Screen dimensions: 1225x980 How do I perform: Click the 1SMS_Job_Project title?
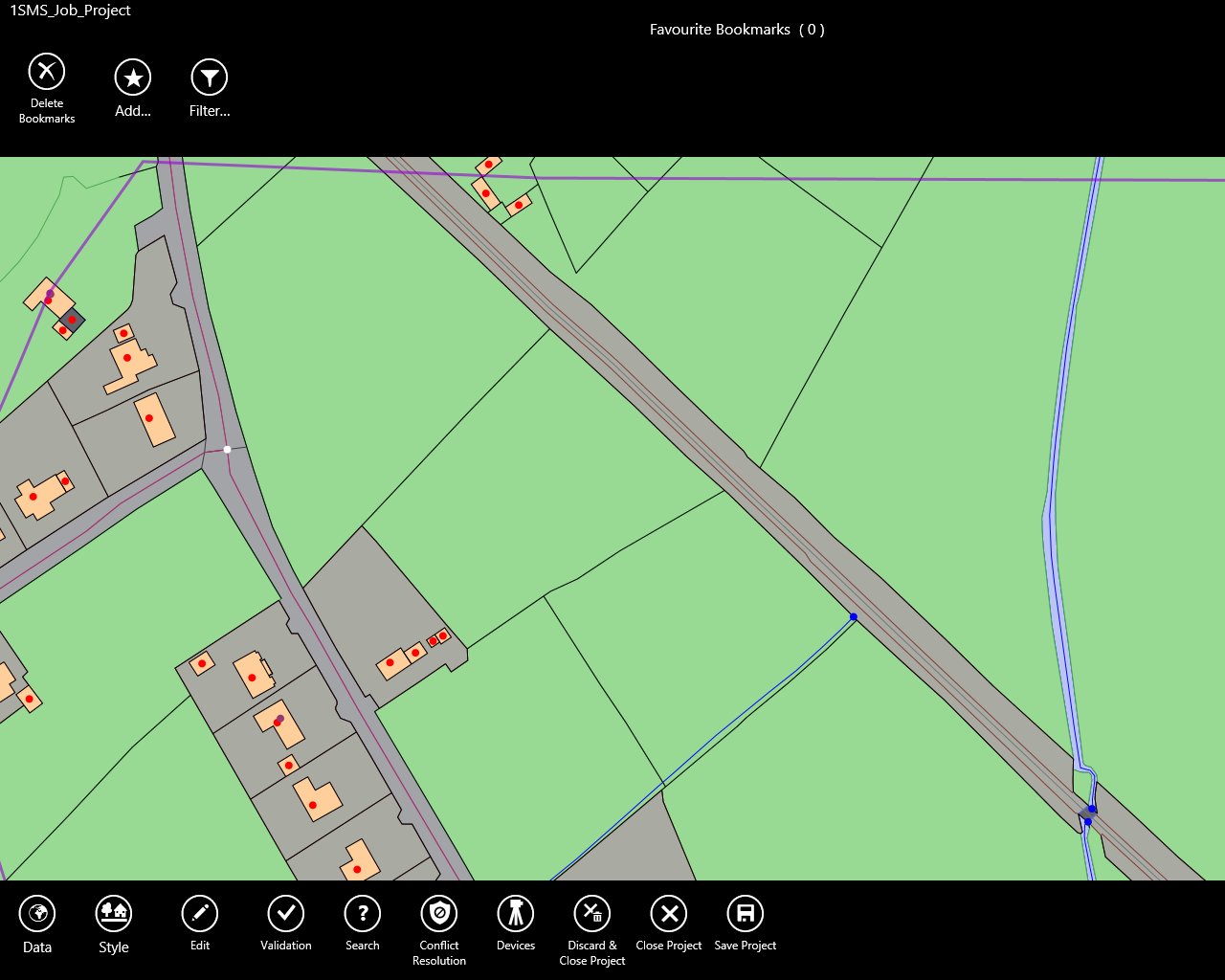[x=70, y=11]
